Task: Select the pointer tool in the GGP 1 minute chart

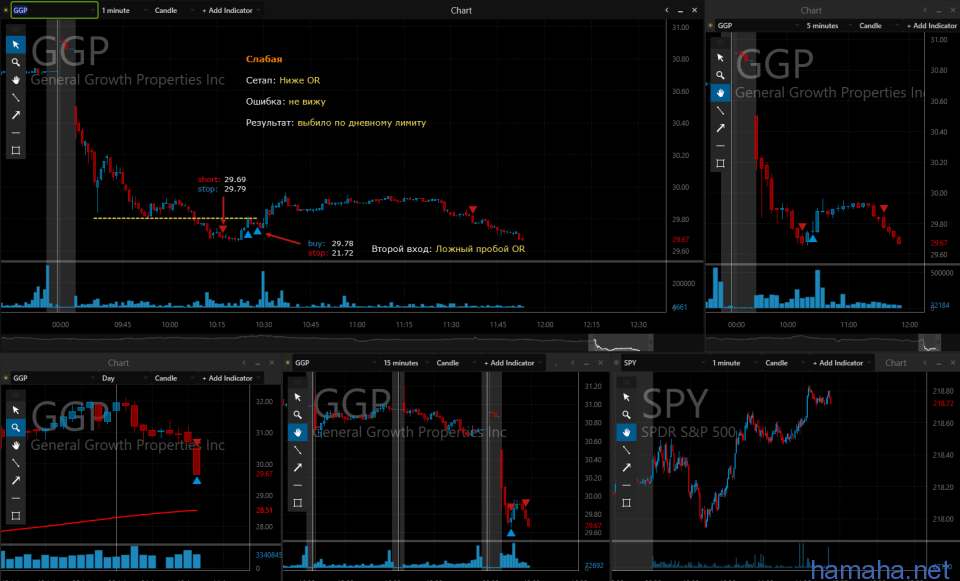Action: 16,45
